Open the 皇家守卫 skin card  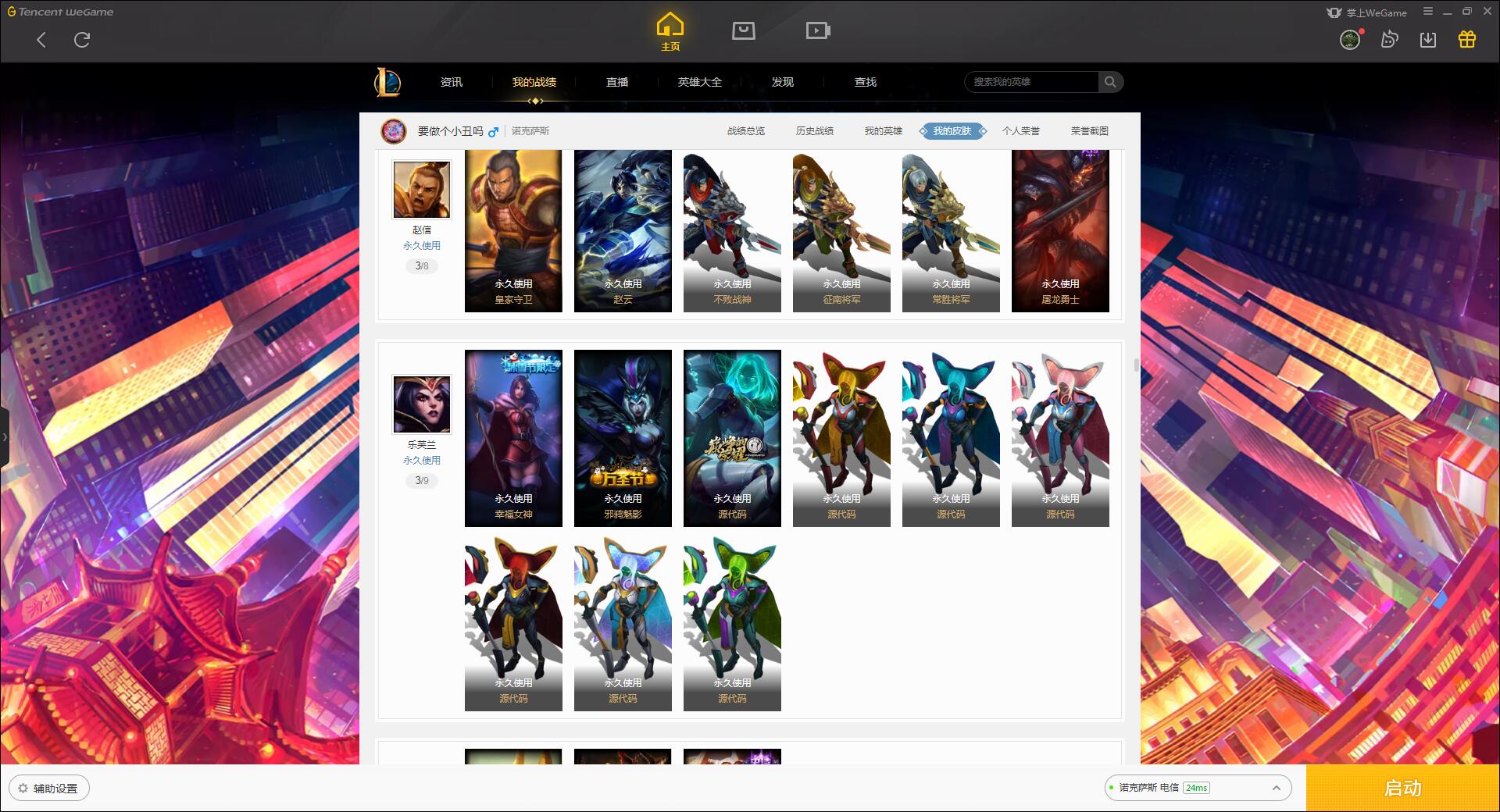513,231
